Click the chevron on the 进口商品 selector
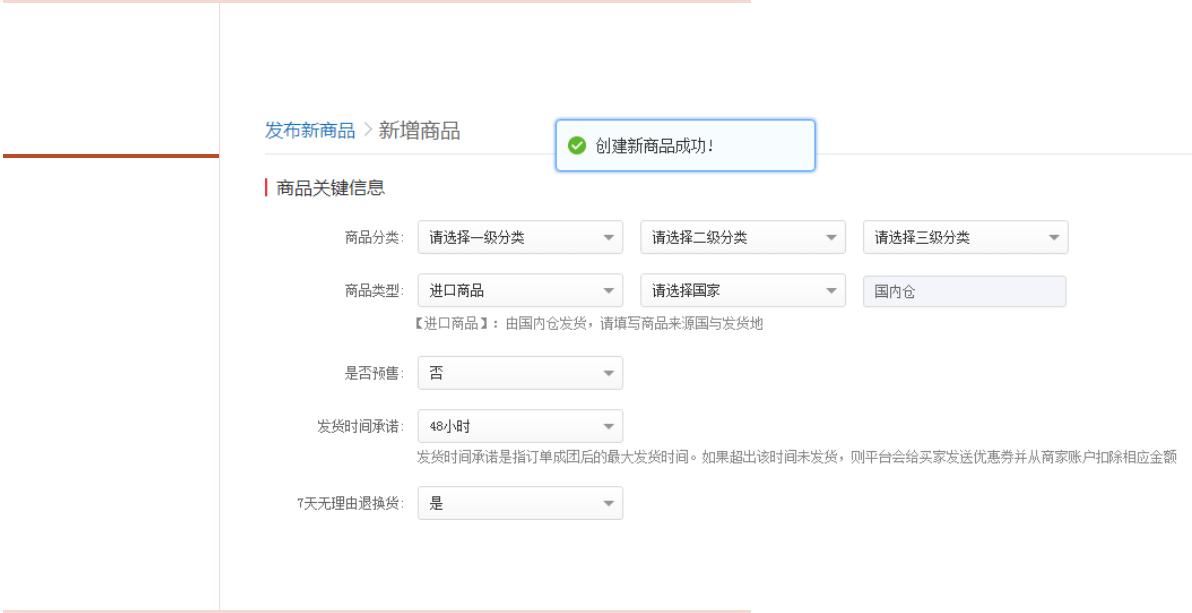The width and height of the screenshot is (1192, 613). [x=610, y=291]
